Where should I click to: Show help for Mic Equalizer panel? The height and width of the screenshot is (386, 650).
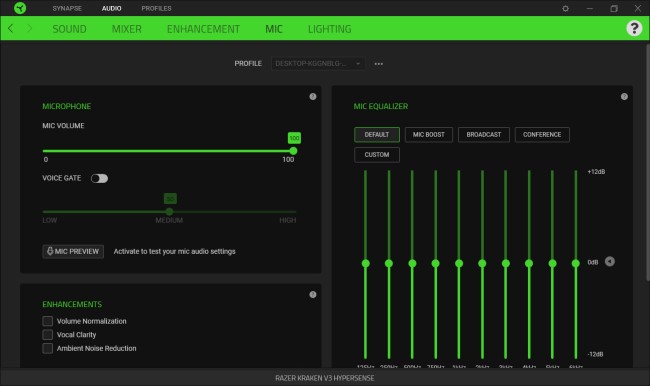(624, 97)
